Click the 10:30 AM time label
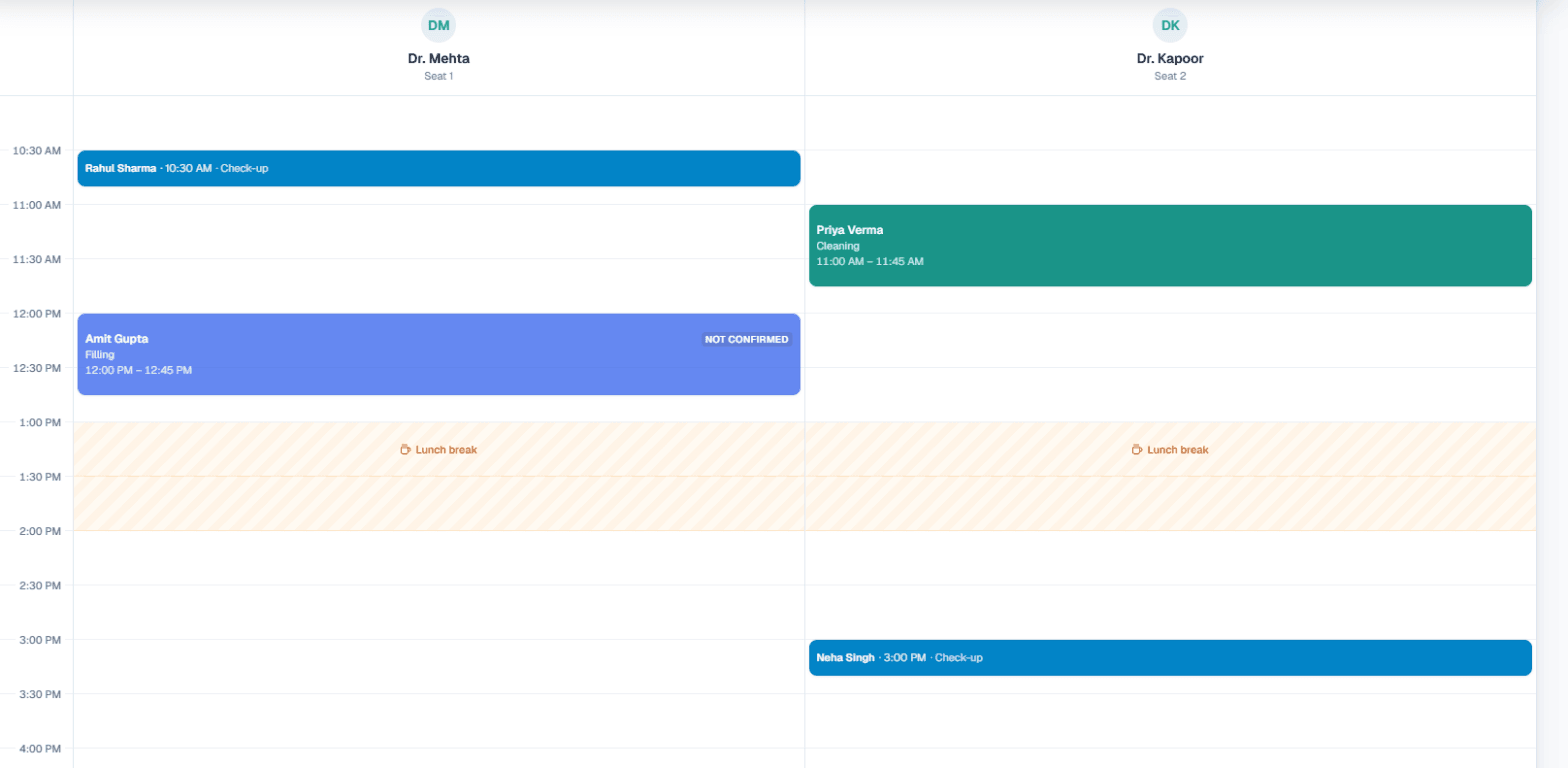This screenshot has height=768, width=1568. [37, 151]
